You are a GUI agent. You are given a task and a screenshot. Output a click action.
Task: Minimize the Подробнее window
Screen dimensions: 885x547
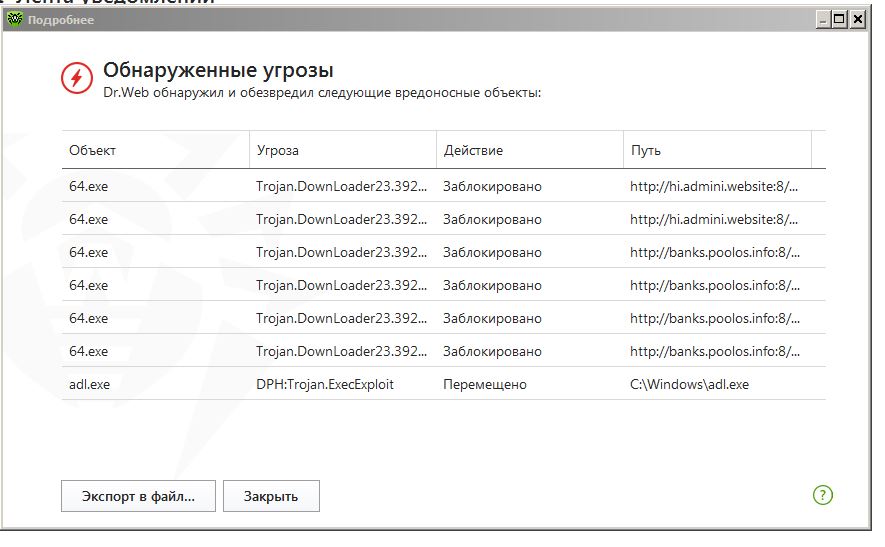tap(823, 20)
